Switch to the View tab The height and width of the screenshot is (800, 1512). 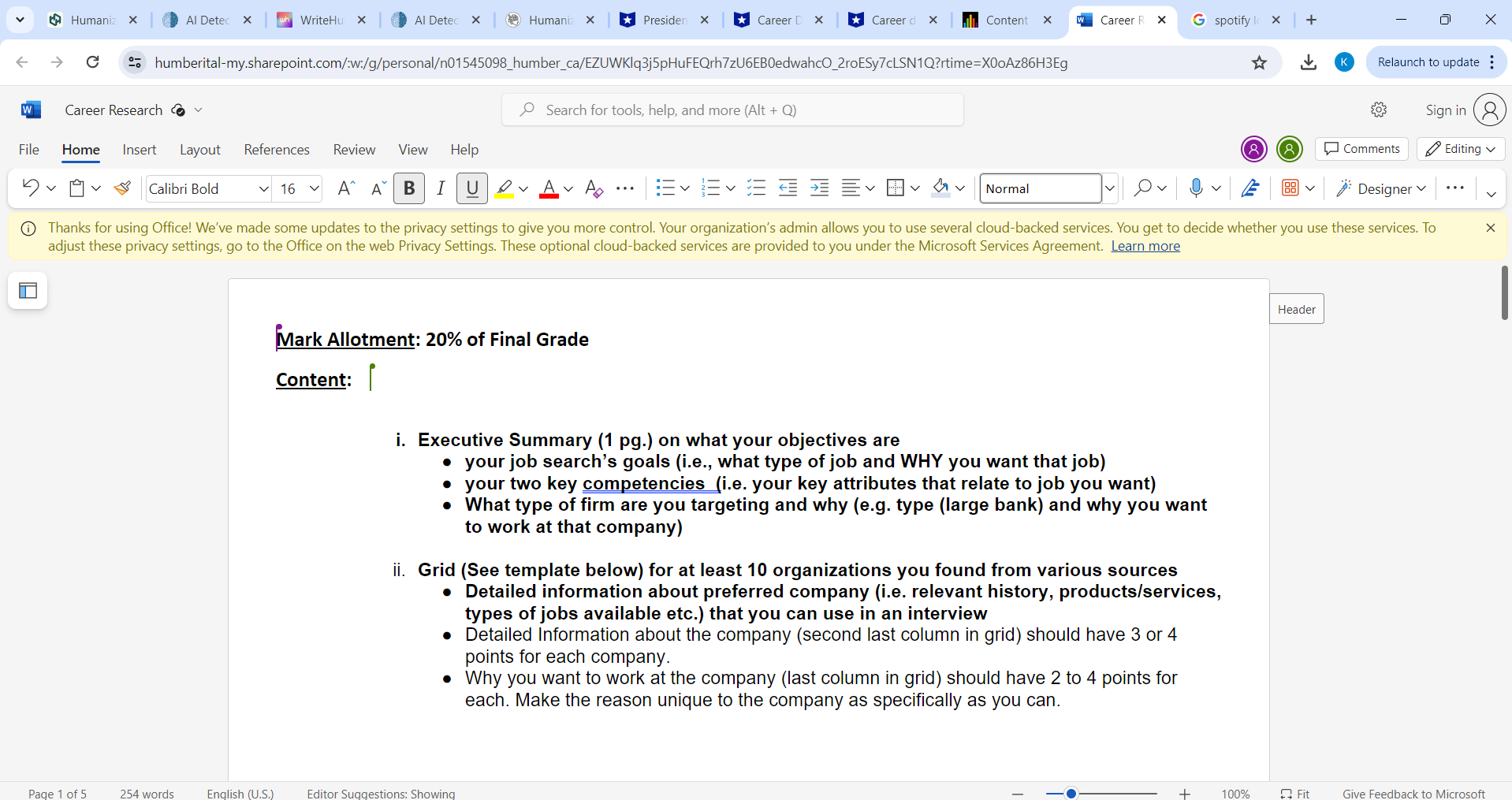pos(413,150)
